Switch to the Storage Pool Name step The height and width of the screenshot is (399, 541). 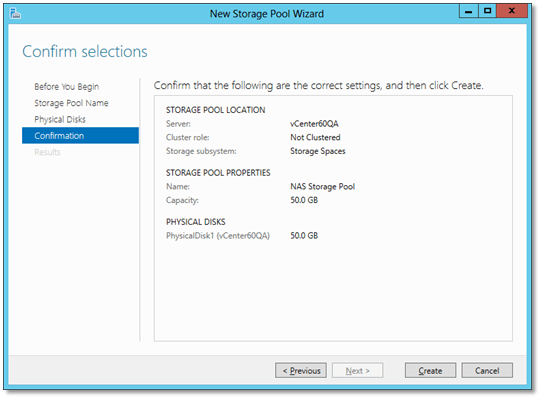pyautogui.click(x=71, y=103)
